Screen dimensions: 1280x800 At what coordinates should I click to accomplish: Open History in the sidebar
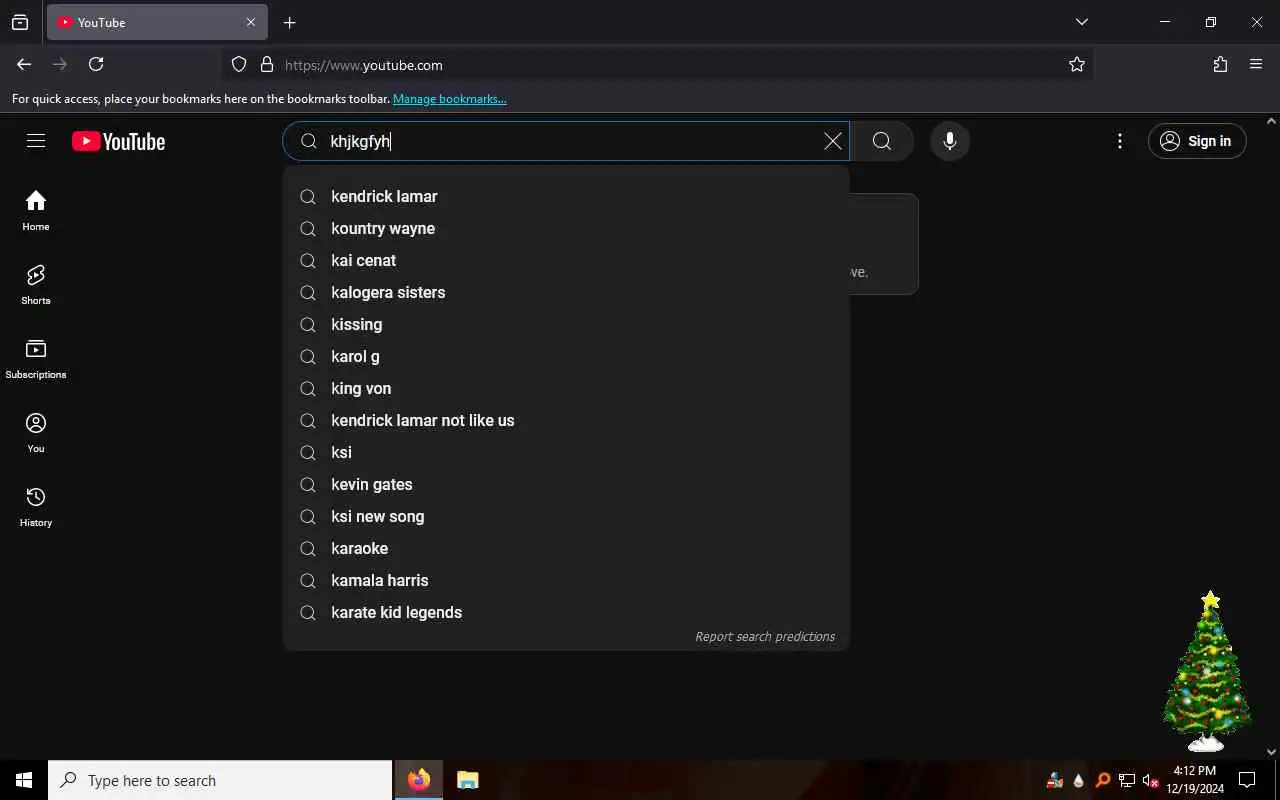tap(36, 506)
